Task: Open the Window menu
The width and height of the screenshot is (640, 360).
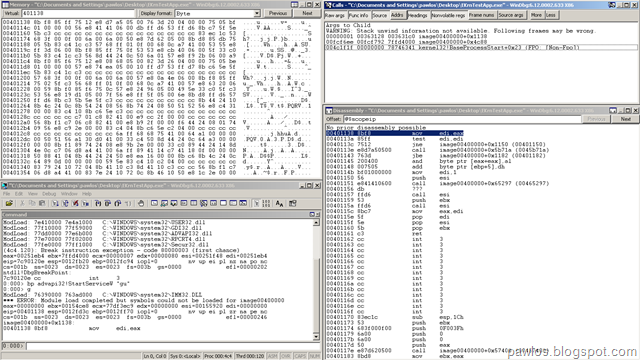Action: coord(69,194)
